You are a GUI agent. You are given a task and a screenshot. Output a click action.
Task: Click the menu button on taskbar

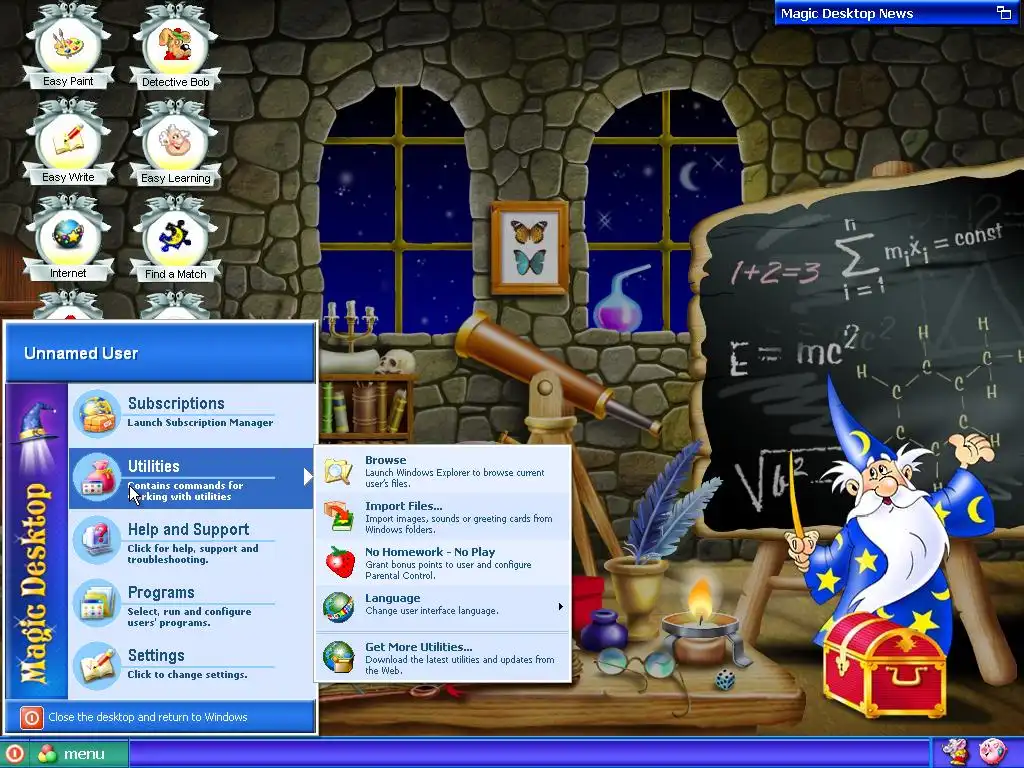pos(79,754)
